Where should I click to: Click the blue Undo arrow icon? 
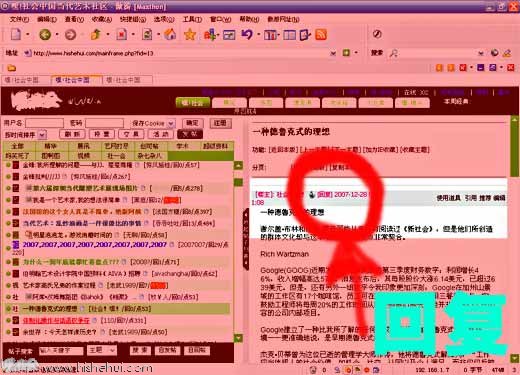click(x=247, y=34)
